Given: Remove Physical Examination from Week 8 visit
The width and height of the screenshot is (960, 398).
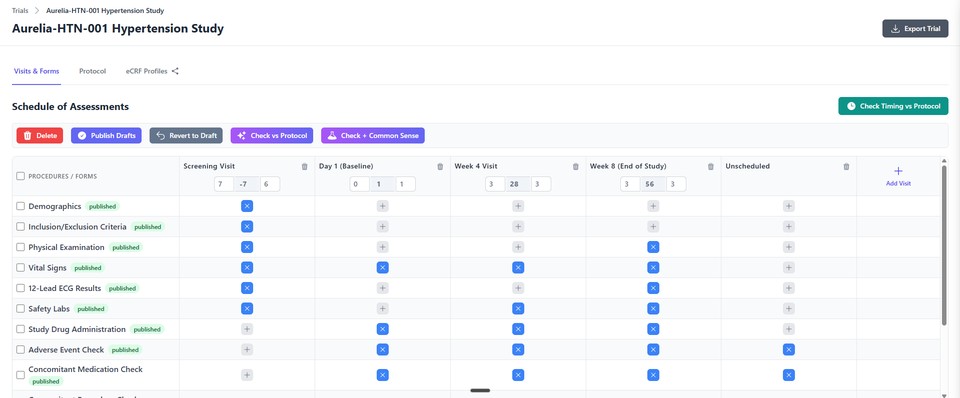Looking at the screenshot, I should pyautogui.click(x=653, y=247).
